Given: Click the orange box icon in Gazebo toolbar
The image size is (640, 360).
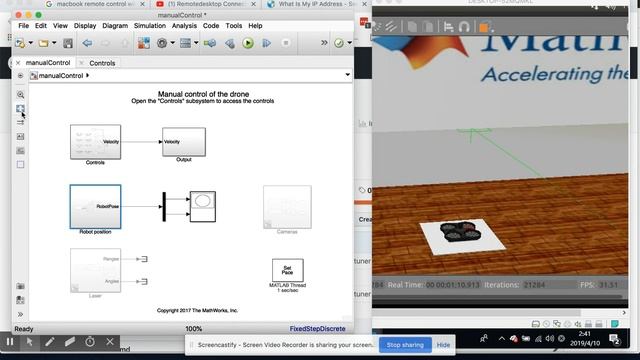Looking at the screenshot, I should [484, 27].
